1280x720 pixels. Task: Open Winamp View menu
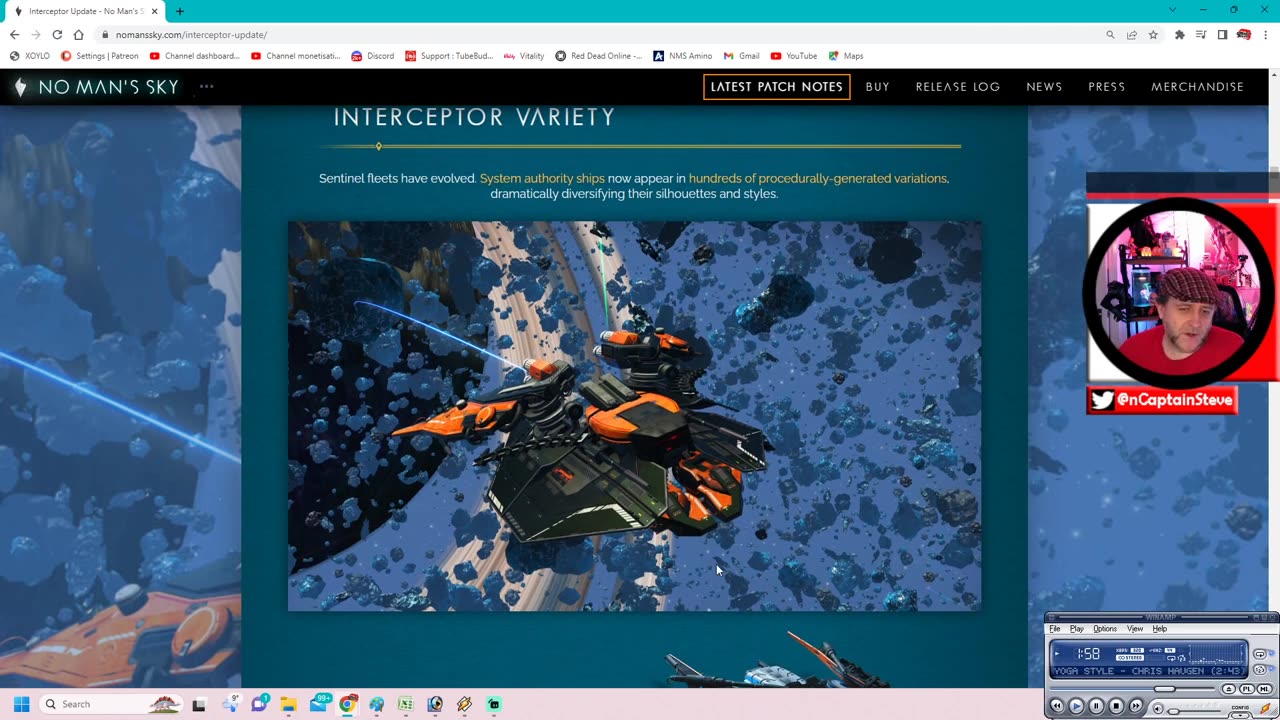point(1135,629)
